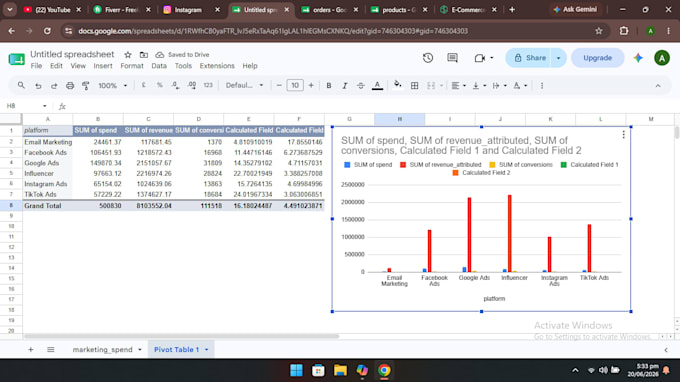Open the Google account avatar
The height and width of the screenshot is (382, 680).
pyautogui.click(x=662, y=58)
